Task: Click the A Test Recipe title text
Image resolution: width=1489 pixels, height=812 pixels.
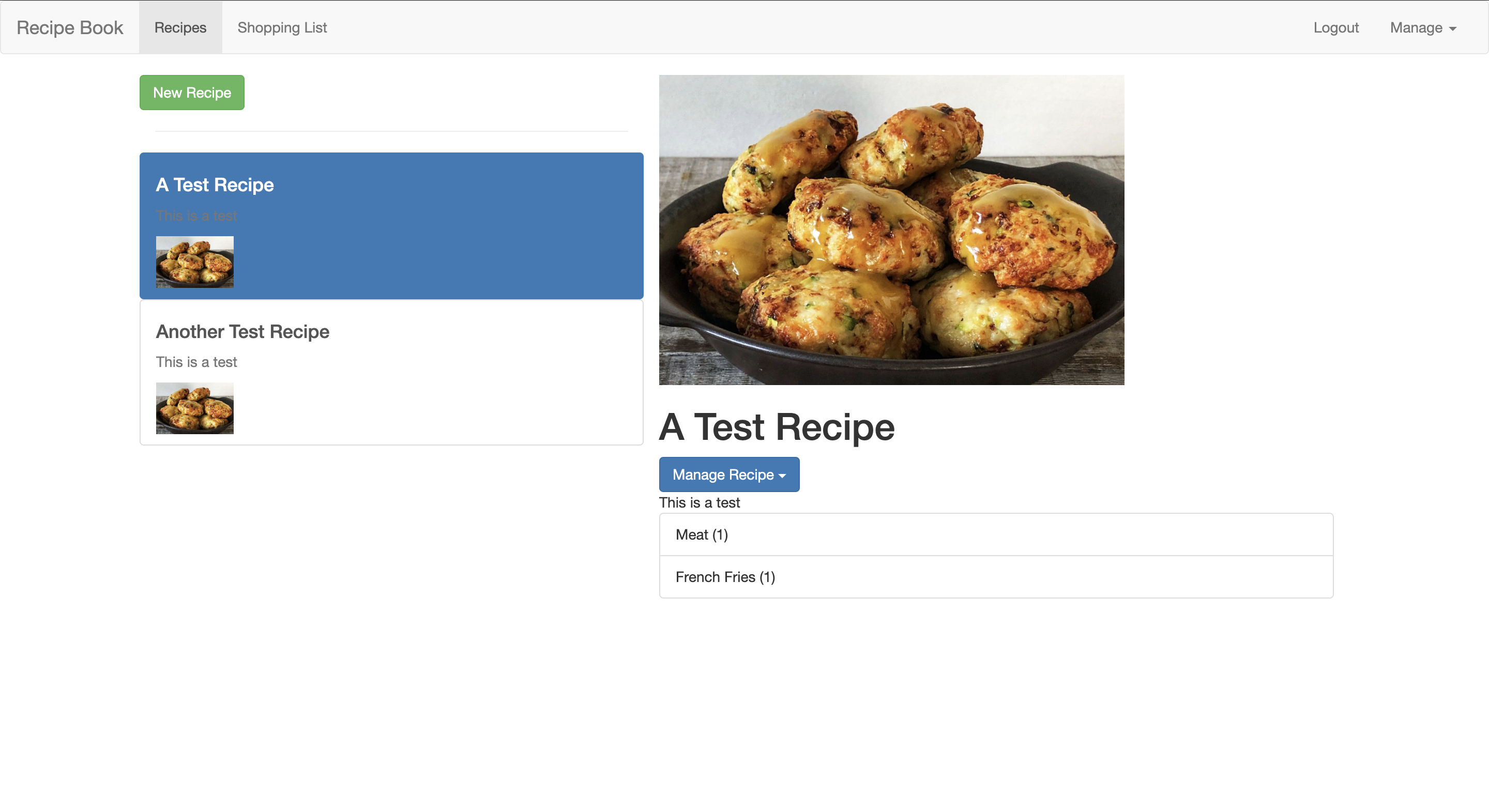Action: pyautogui.click(x=215, y=185)
